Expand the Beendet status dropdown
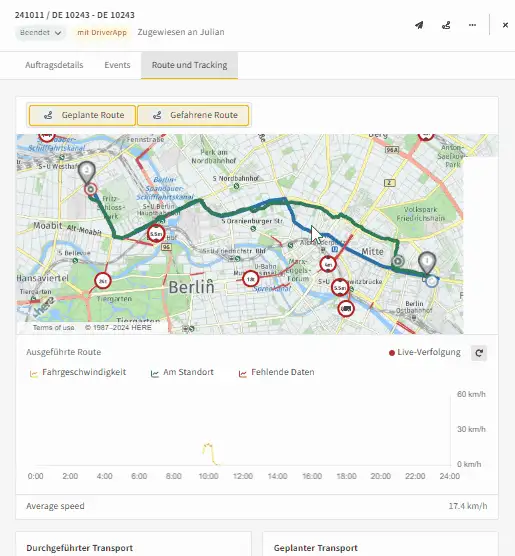 40,33
